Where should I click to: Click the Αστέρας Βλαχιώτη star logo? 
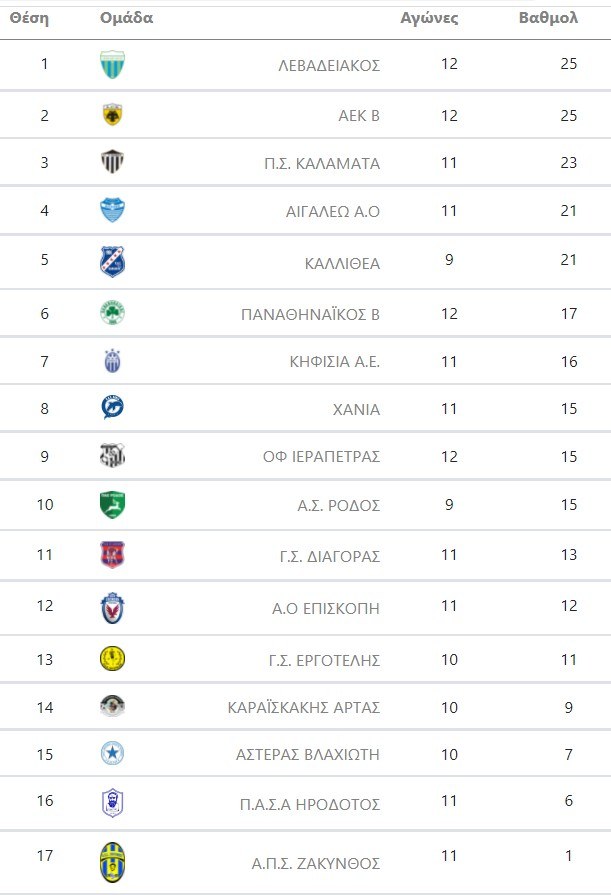tap(113, 753)
